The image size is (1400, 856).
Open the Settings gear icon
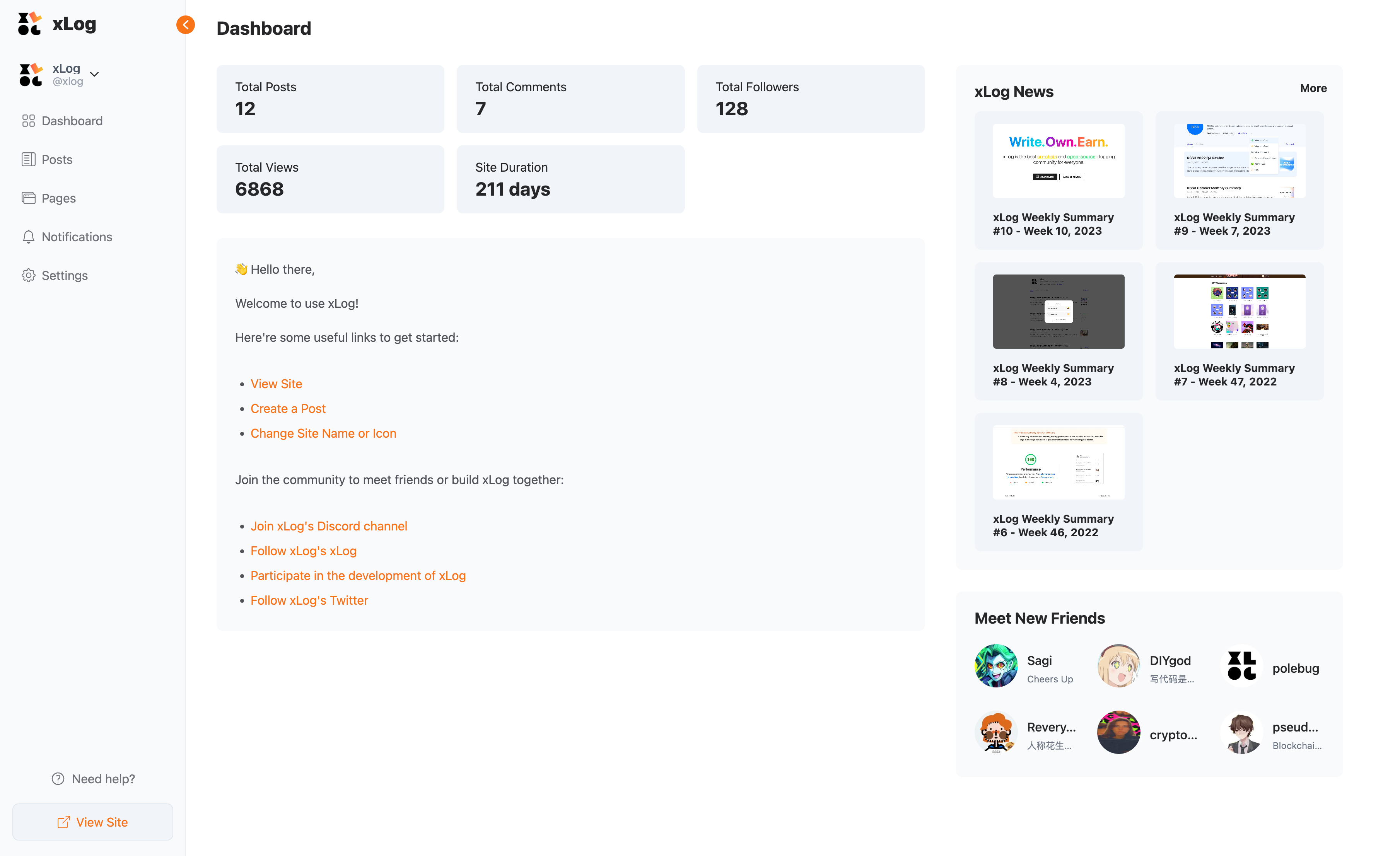click(x=28, y=276)
